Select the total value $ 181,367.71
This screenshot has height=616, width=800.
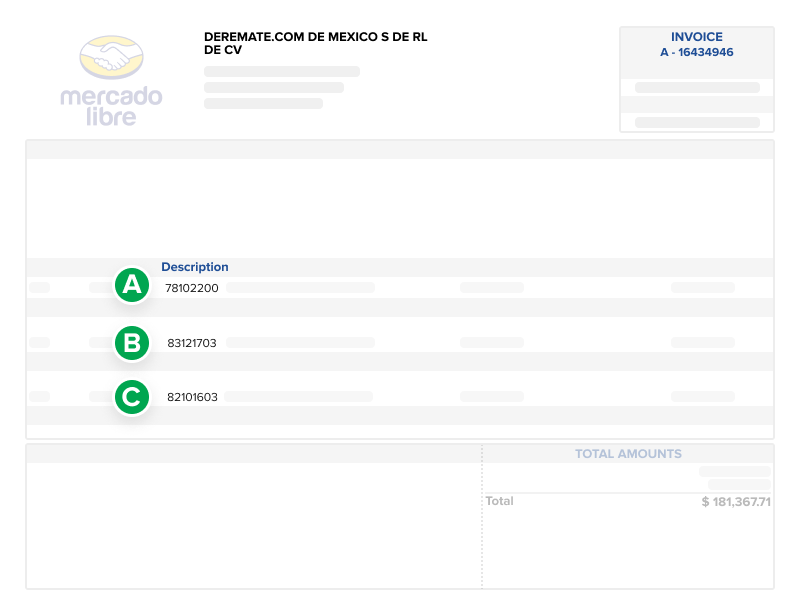[x=736, y=502]
